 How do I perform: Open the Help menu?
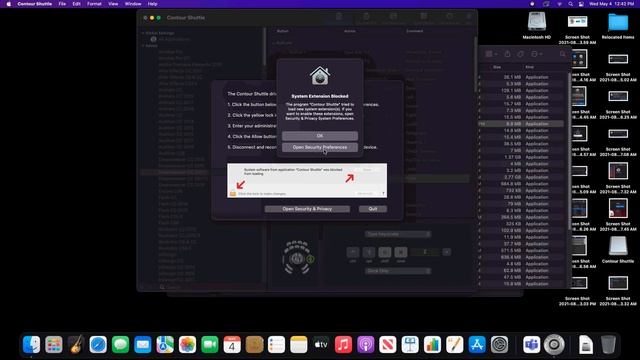(x=152, y=4)
